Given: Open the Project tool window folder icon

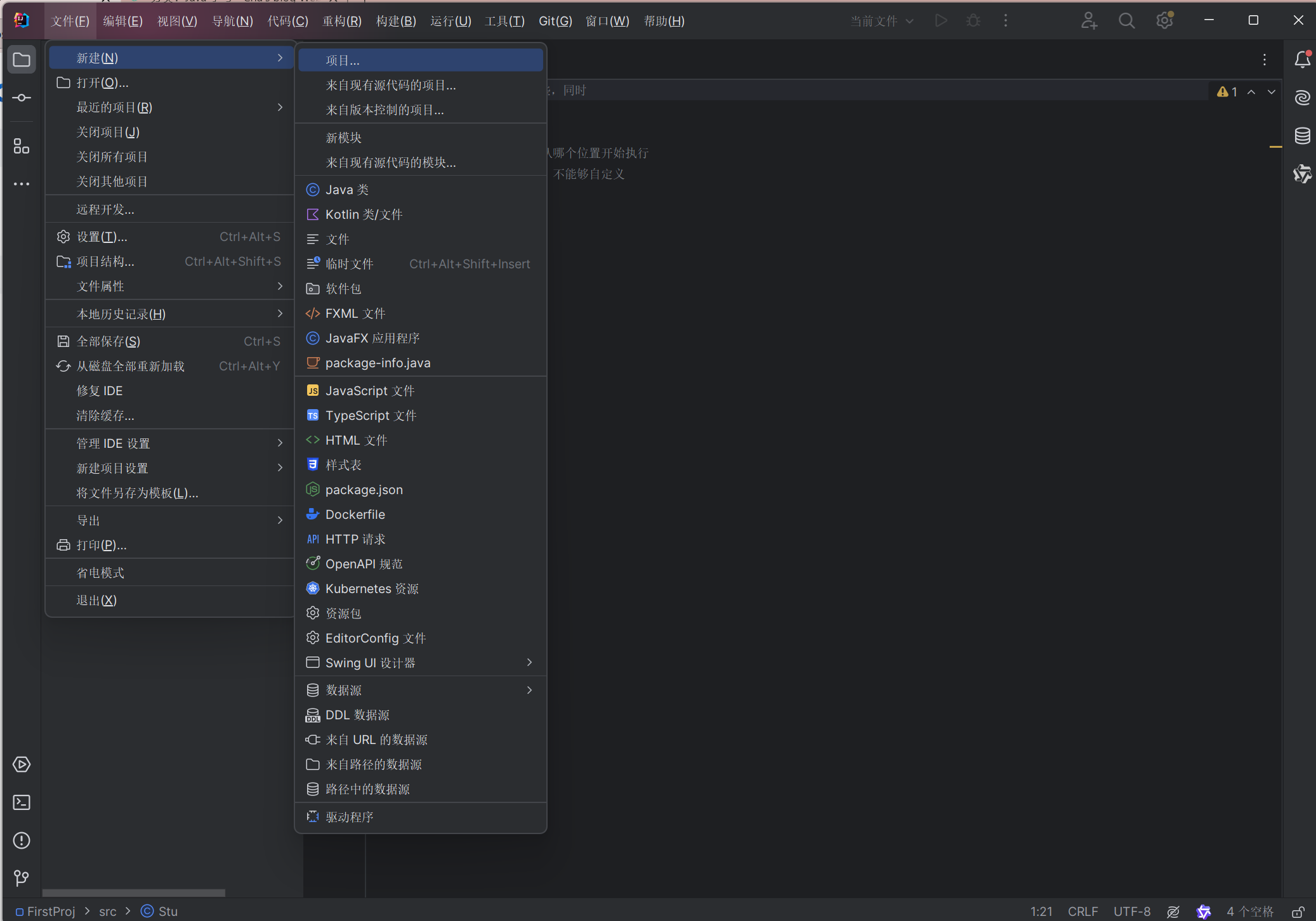Looking at the screenshot, I should click(x=22, y=60).
